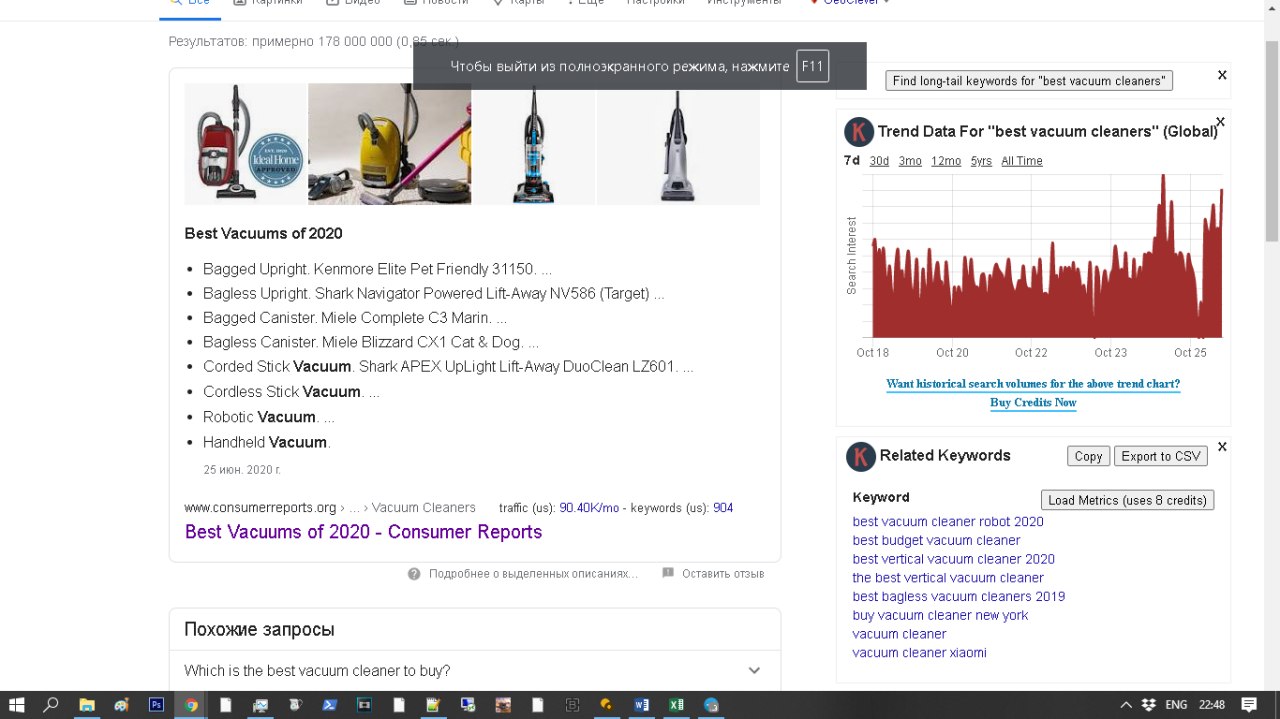Click the Keywords Everywhere logo beside Related Keywords

[x=861, y=457]
